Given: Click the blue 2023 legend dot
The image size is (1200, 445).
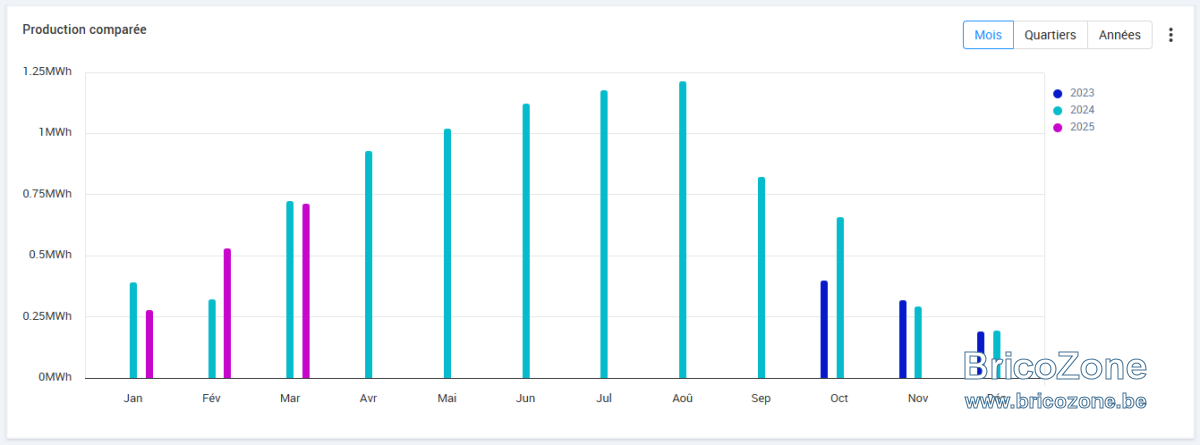Looking at the screenshot, I should pyautogui.click(x=1057, y=93).
